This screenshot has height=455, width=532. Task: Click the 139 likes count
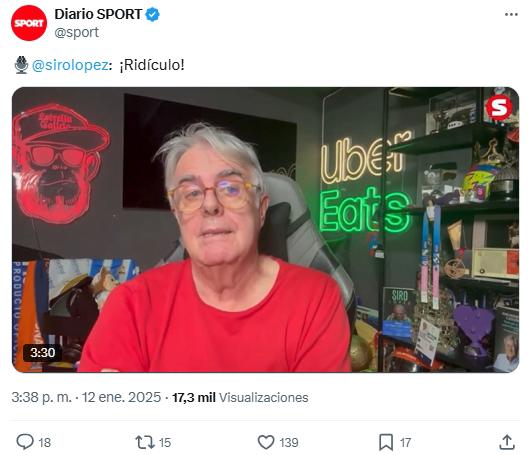pyautogui.click(x=289, y=443)
